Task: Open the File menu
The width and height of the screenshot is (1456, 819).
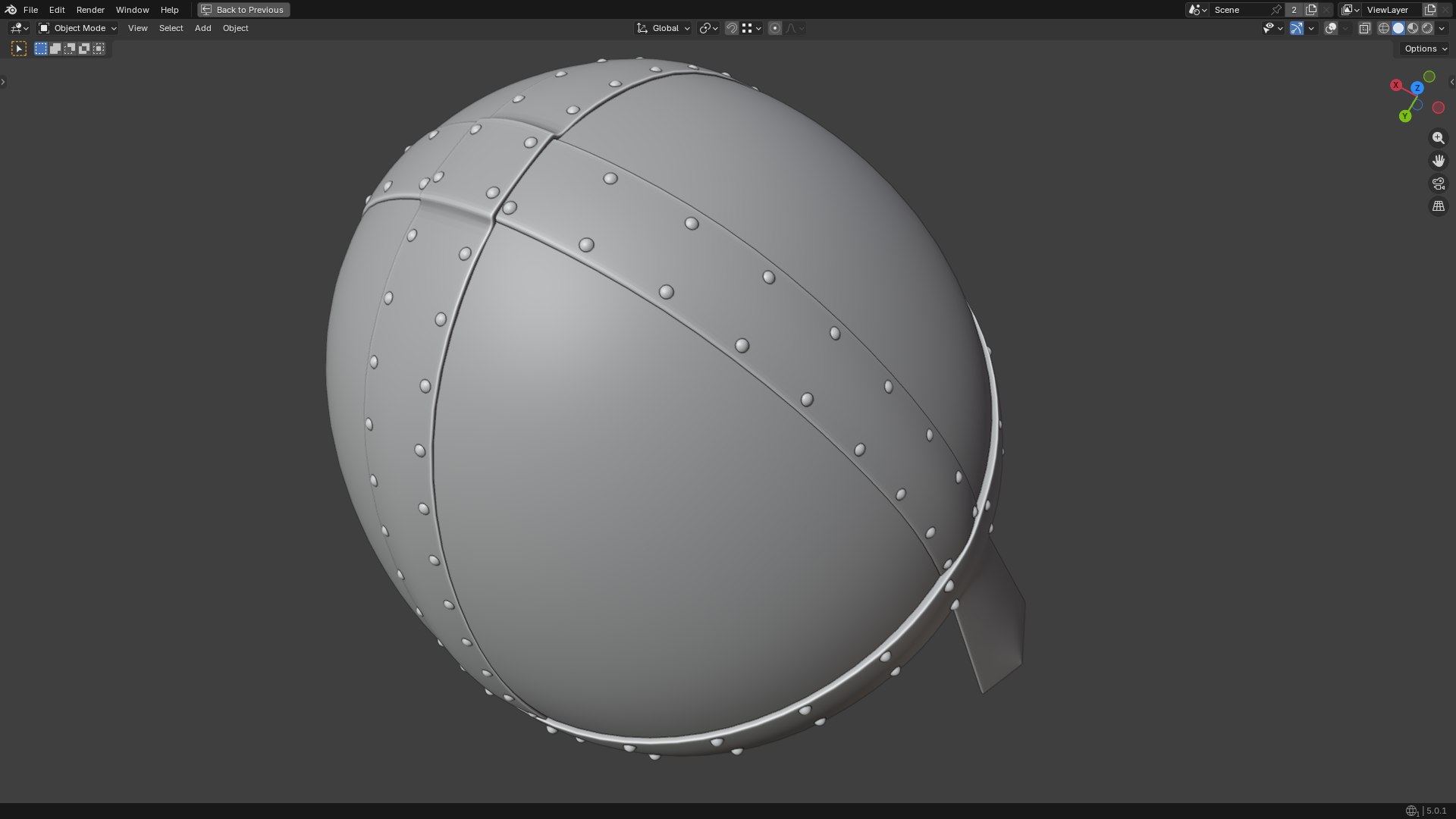Action: click(x=30, y=10)
